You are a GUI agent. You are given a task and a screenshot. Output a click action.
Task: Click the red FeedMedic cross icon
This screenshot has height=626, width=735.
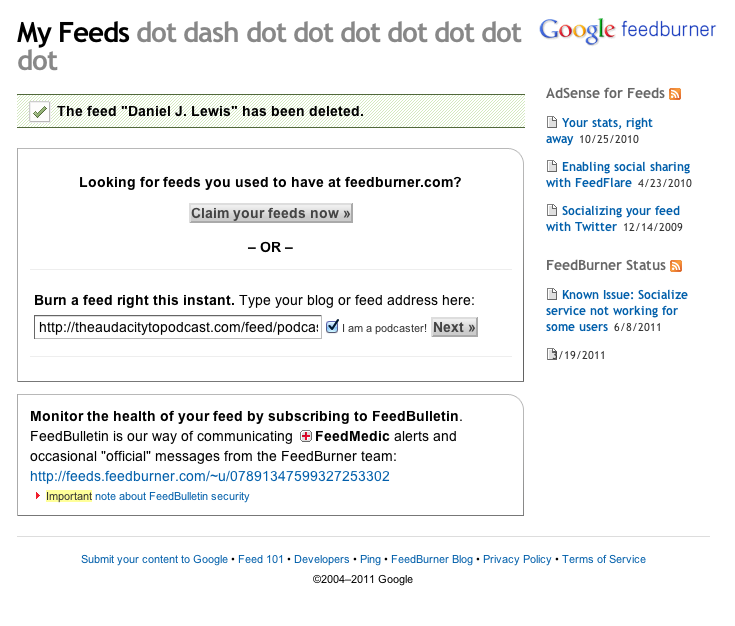point(306,437)
